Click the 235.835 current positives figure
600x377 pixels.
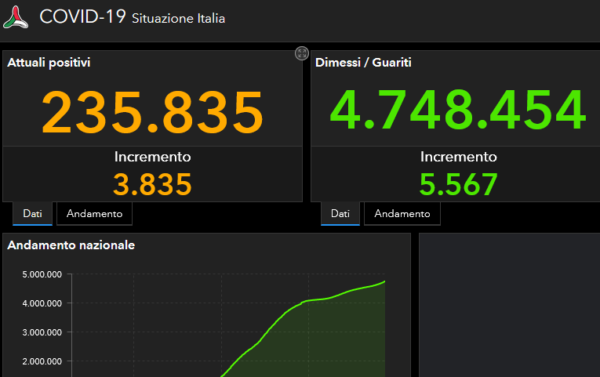(x=152, y=112)
